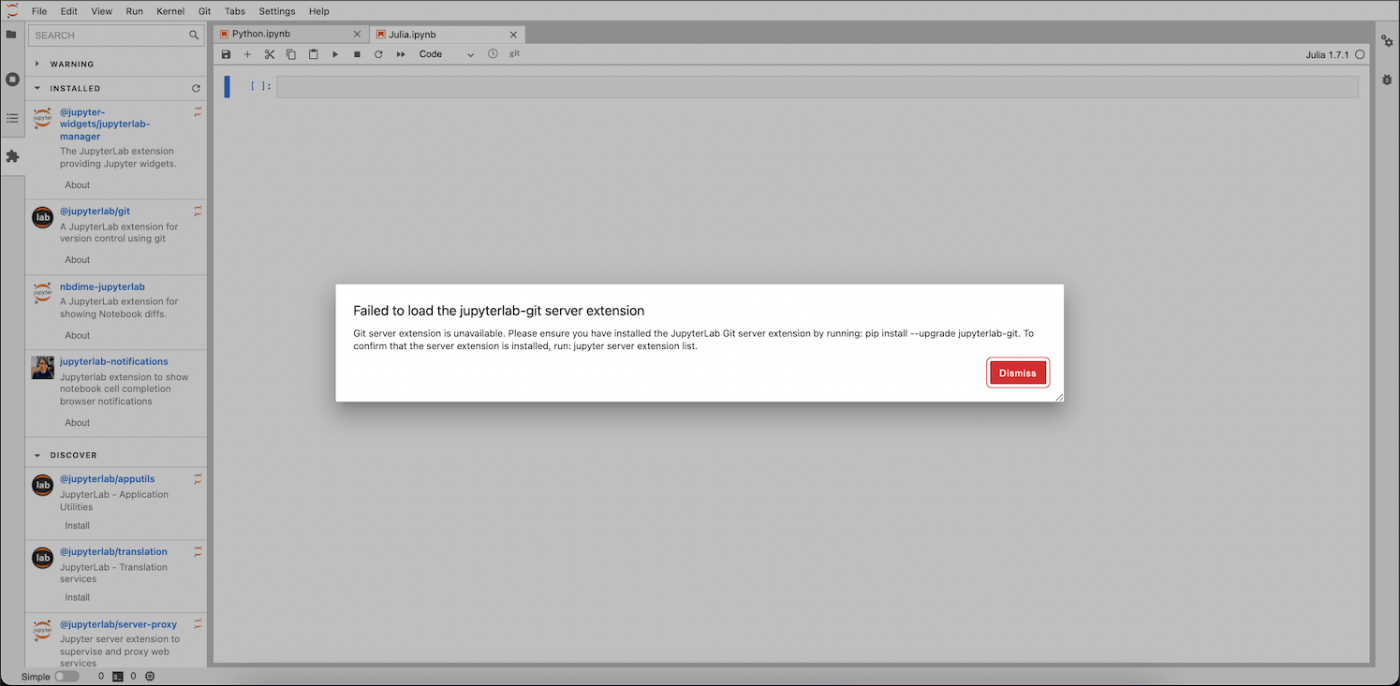1400x686 pixels.
Task: Click the clock icon in notebook toolbar
Action: [x=493, y=54]
